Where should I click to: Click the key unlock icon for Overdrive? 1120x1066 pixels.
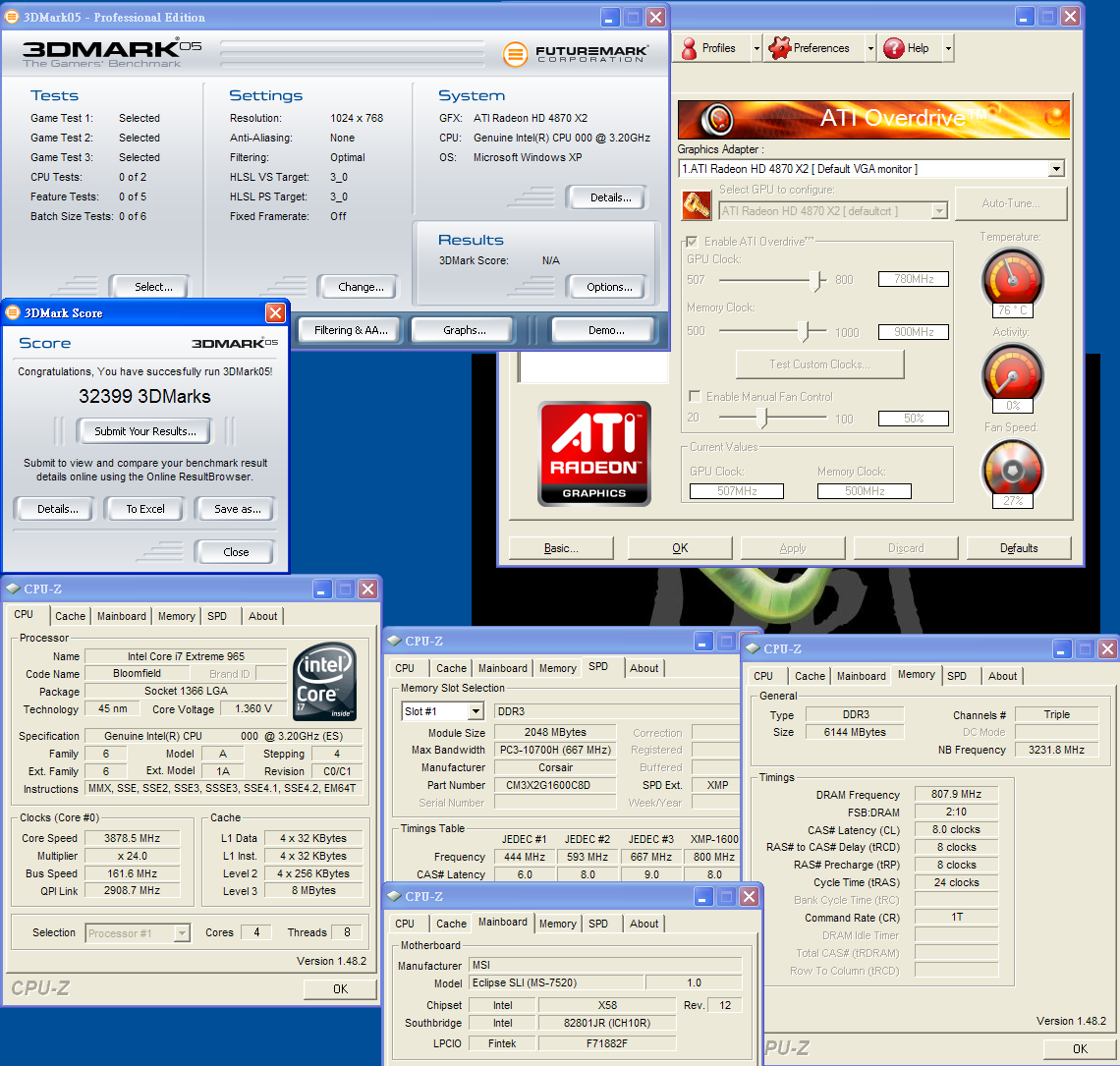(696, 206)
